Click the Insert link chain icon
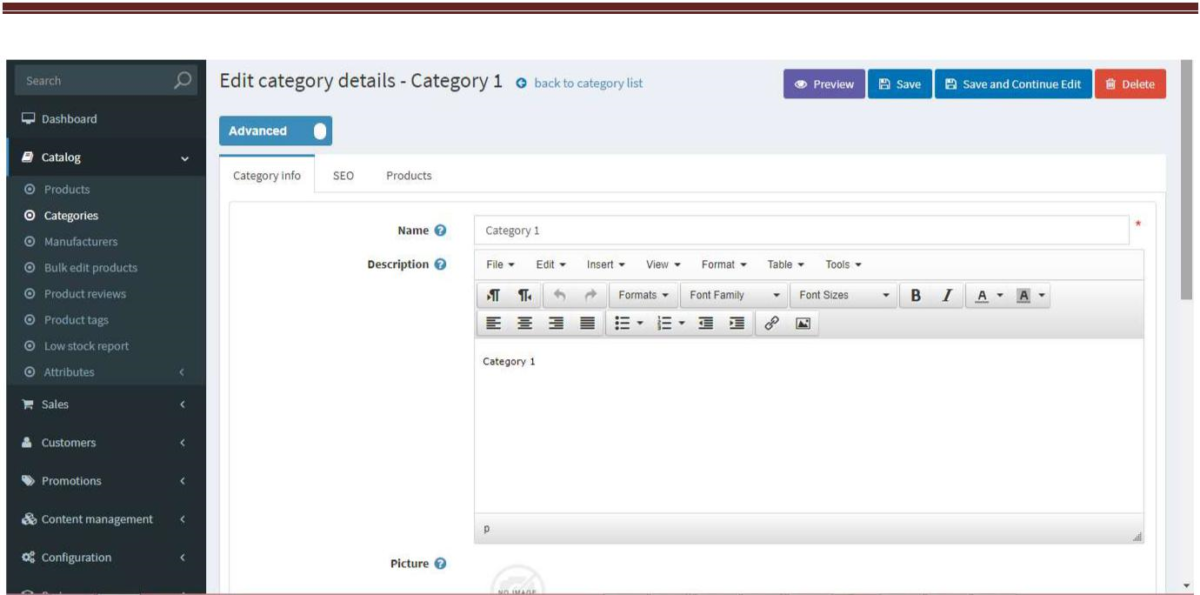1200x595 pixels. pos(771,323)
